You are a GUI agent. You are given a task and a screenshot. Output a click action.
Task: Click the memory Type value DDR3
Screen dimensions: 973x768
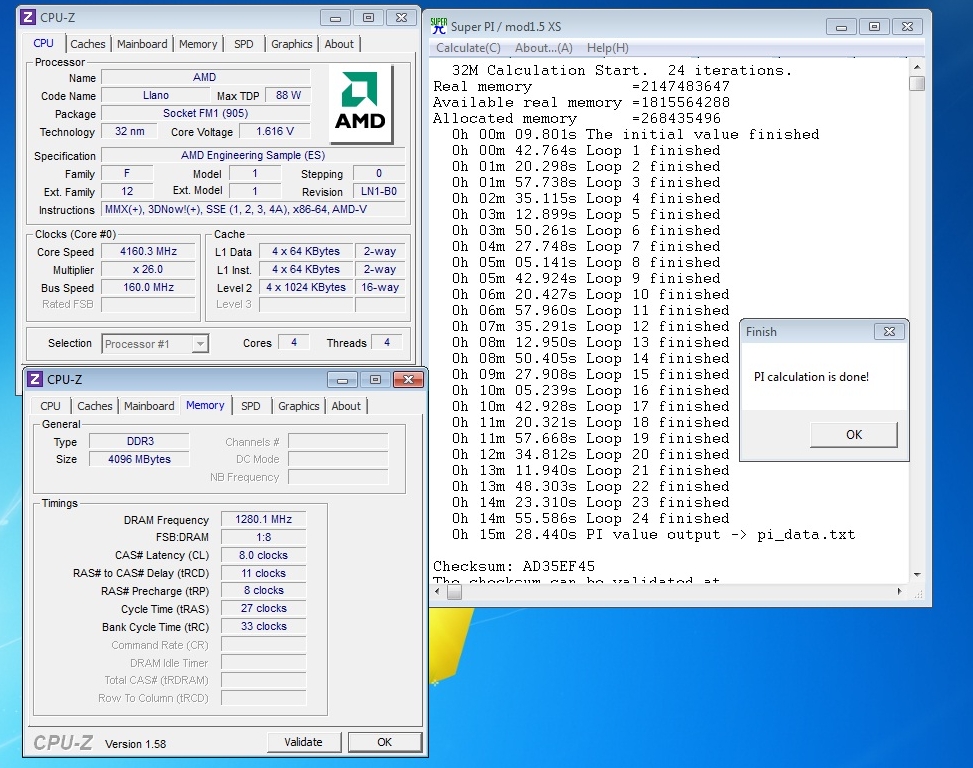tap(140, 441)
